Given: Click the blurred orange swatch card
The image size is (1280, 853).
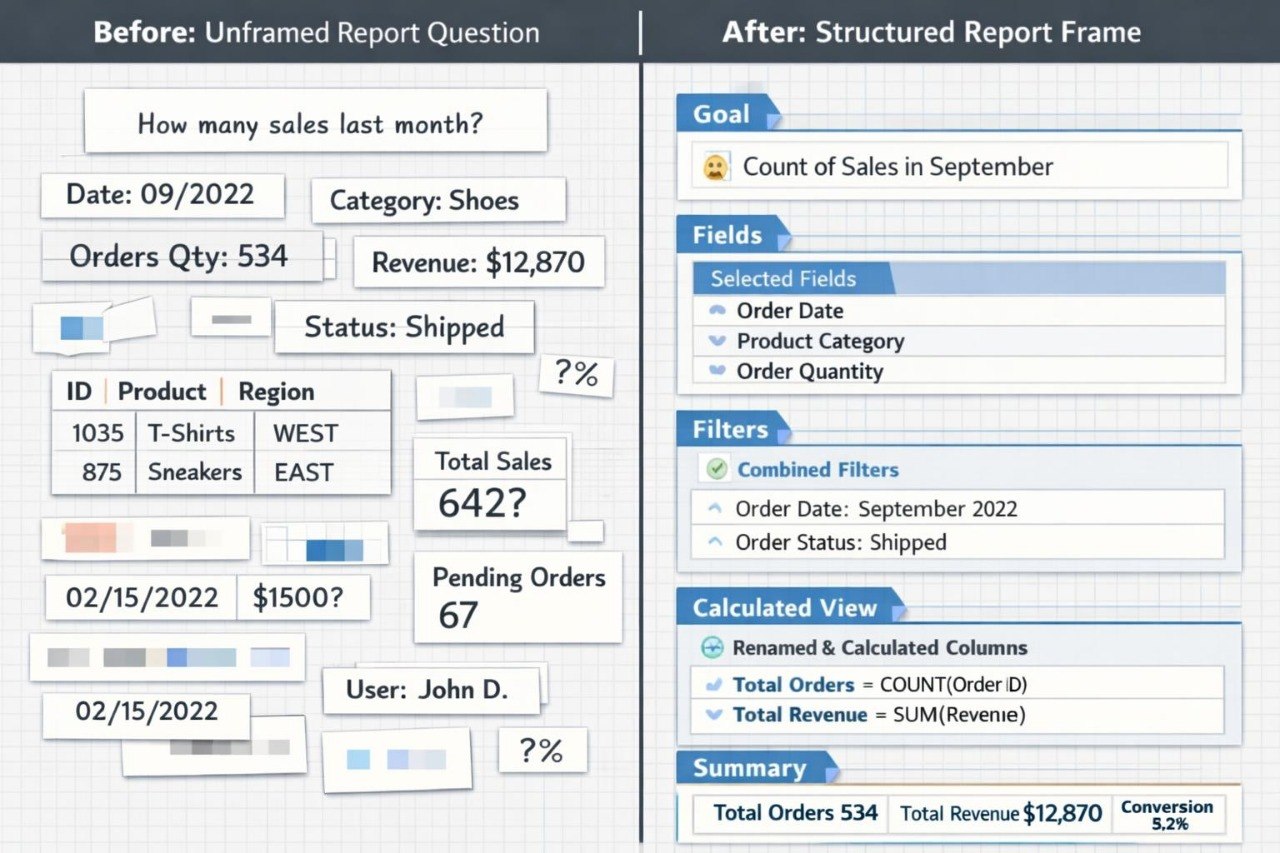Looking at the screenshot, I should click(145, 539).
